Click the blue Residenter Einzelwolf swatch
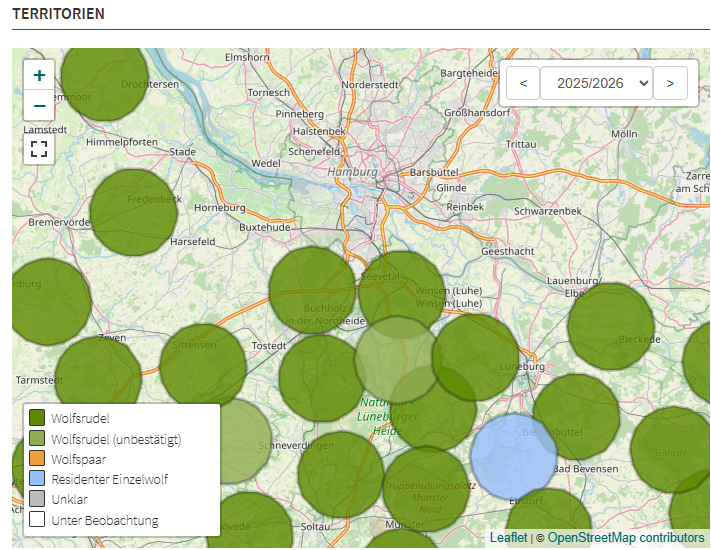Image resolution: width=711 pixels, height=550 pixels. coord(37,479)
